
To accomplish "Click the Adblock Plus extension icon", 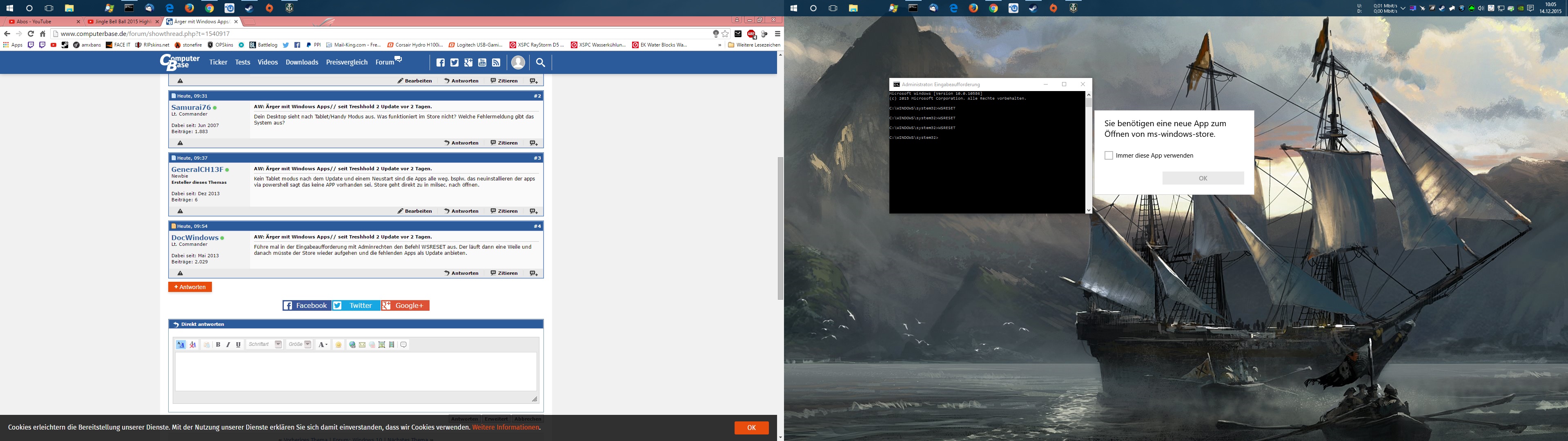I will (751, 34).
